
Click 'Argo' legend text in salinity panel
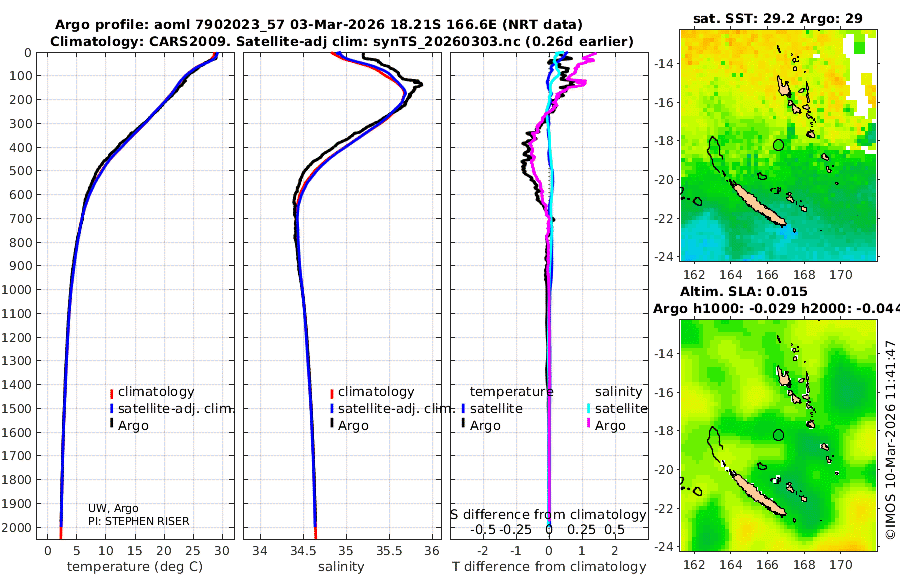[353, 426]
